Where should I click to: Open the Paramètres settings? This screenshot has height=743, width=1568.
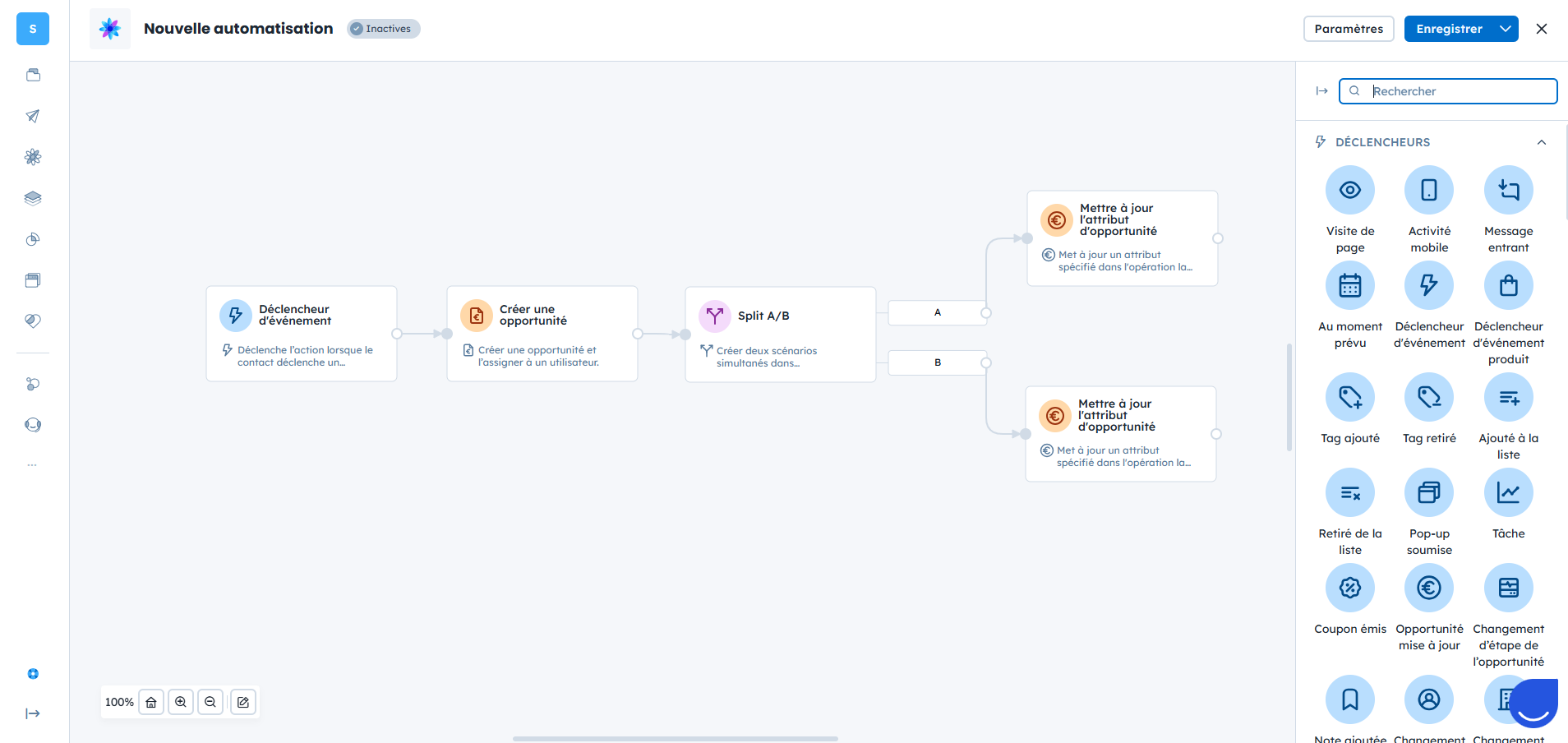1349,29
